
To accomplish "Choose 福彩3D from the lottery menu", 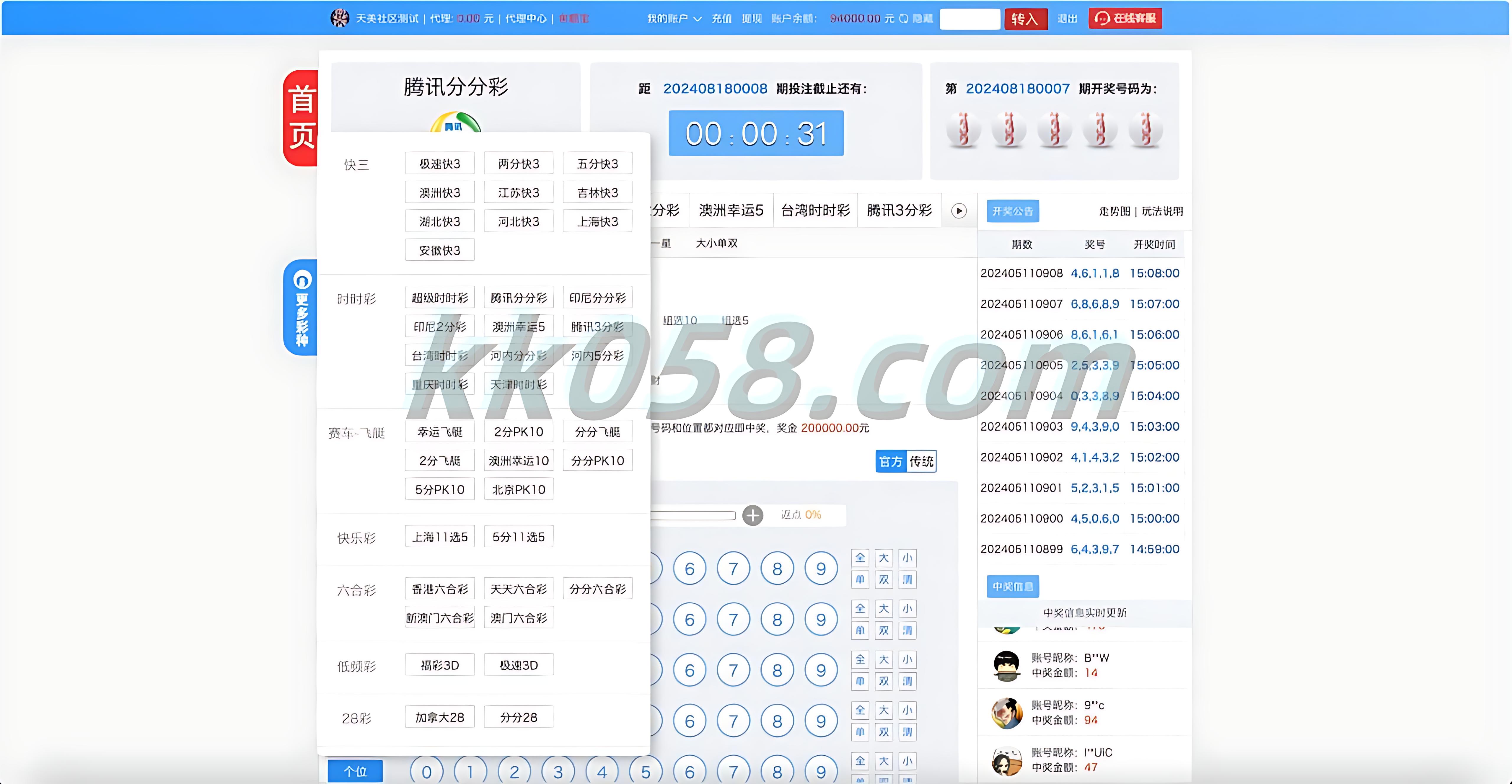I will [x=440, y=665].
